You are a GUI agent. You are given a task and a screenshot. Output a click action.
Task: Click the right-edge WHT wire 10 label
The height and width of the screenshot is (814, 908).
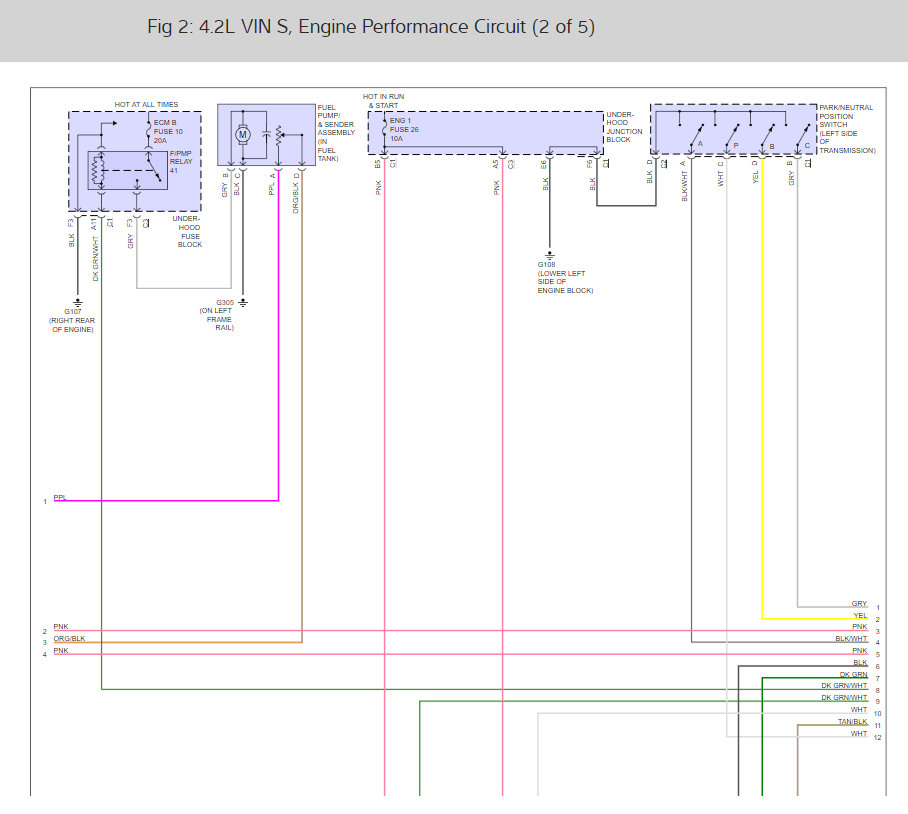[859, 709]
